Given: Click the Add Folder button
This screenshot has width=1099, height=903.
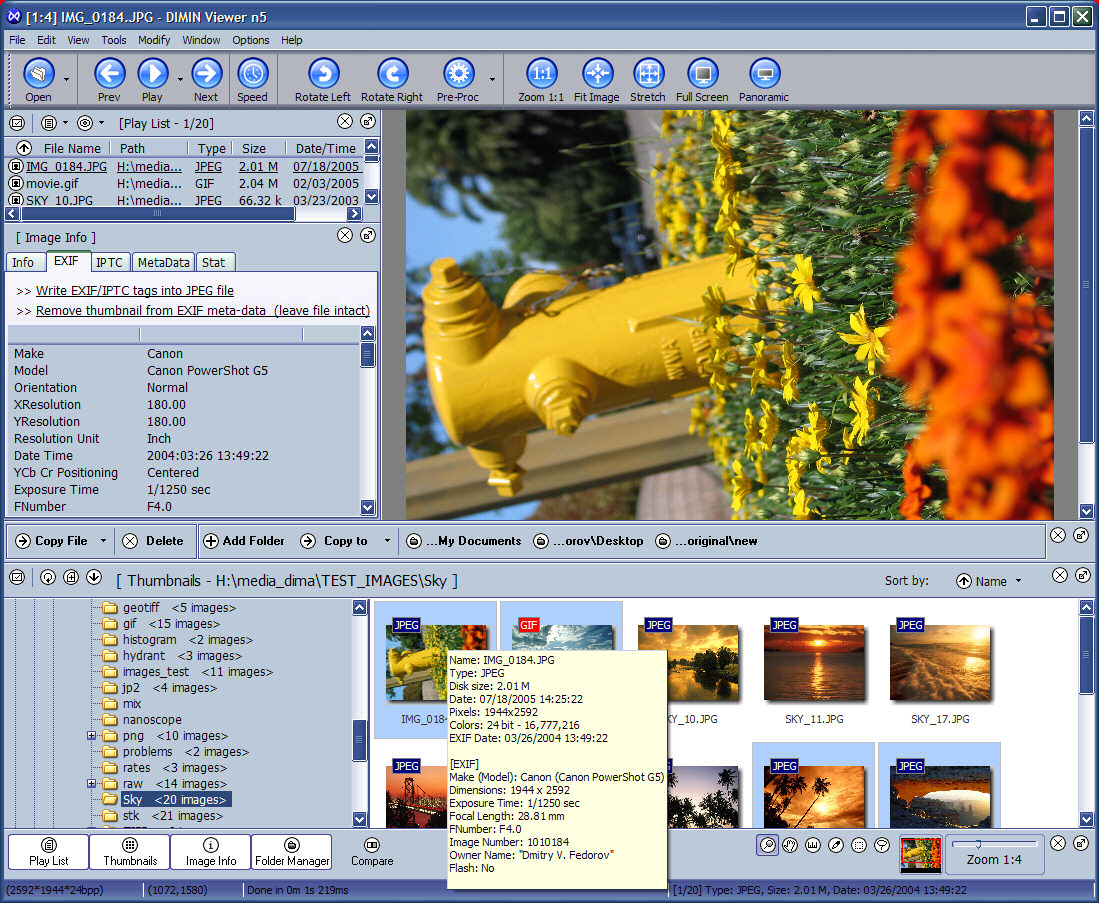Looking at the screenshot, I should click(244, 541).
